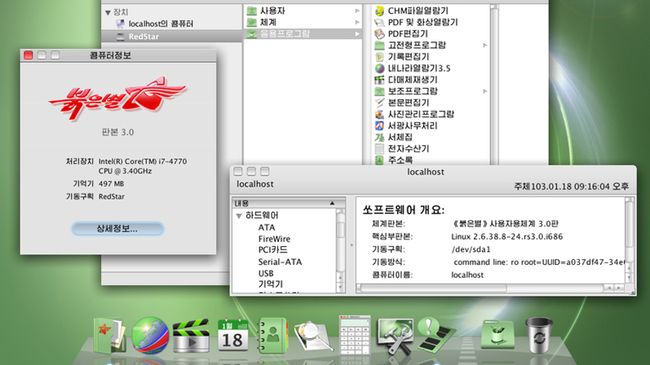Viewport: 650px width, 365px height.
Task: Open the green folder dock icon
Action: coord(498,334)
